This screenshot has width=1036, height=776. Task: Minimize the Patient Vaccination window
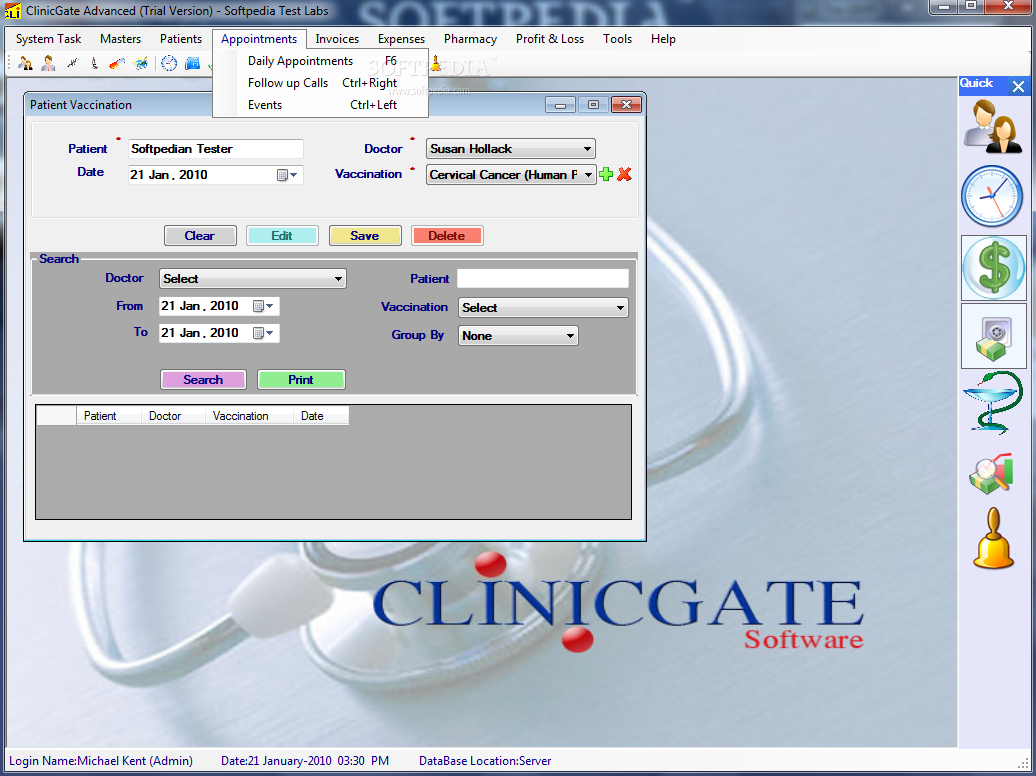tap(560, 104)
